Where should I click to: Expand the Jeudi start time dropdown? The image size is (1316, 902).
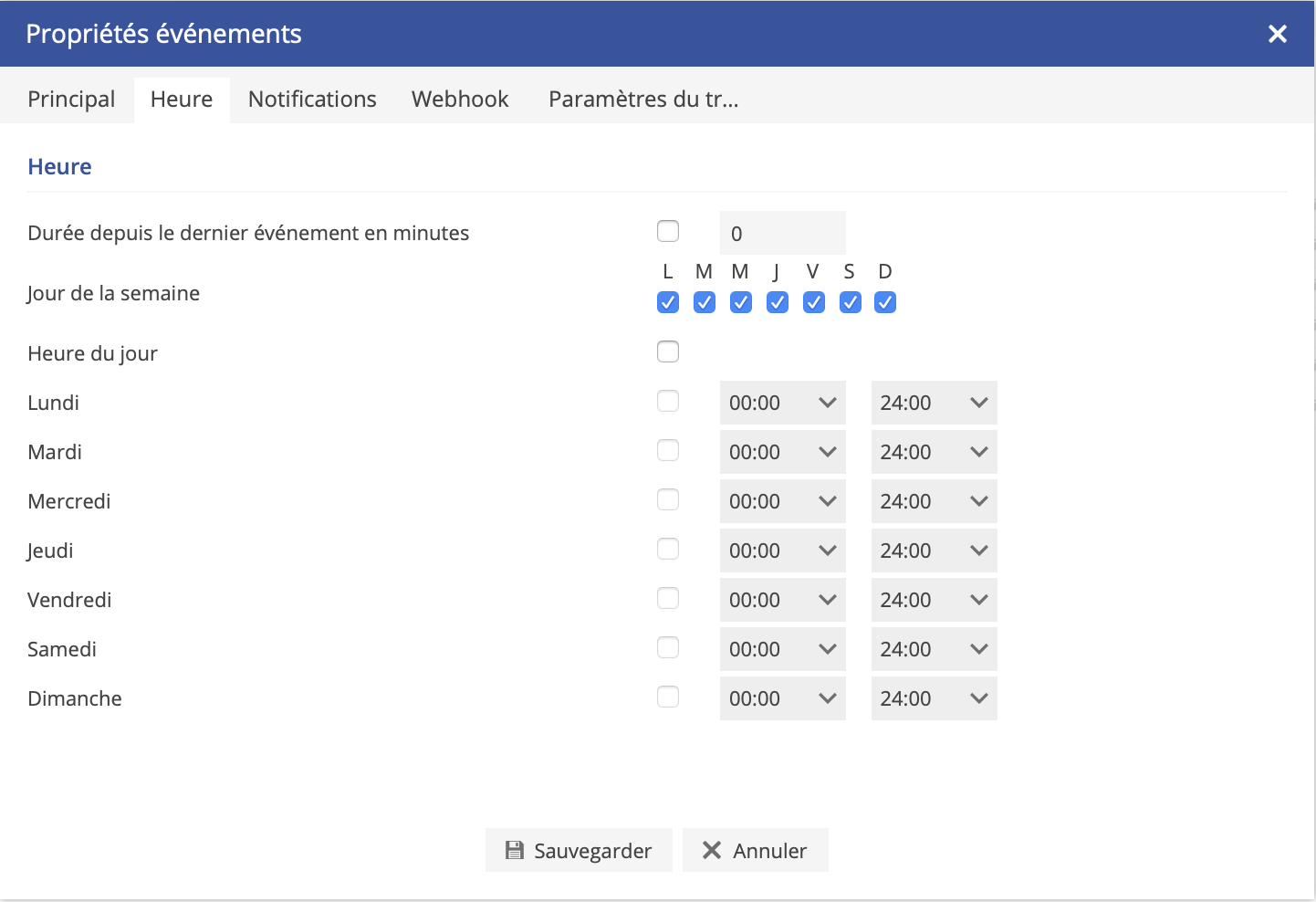(782, 551)
